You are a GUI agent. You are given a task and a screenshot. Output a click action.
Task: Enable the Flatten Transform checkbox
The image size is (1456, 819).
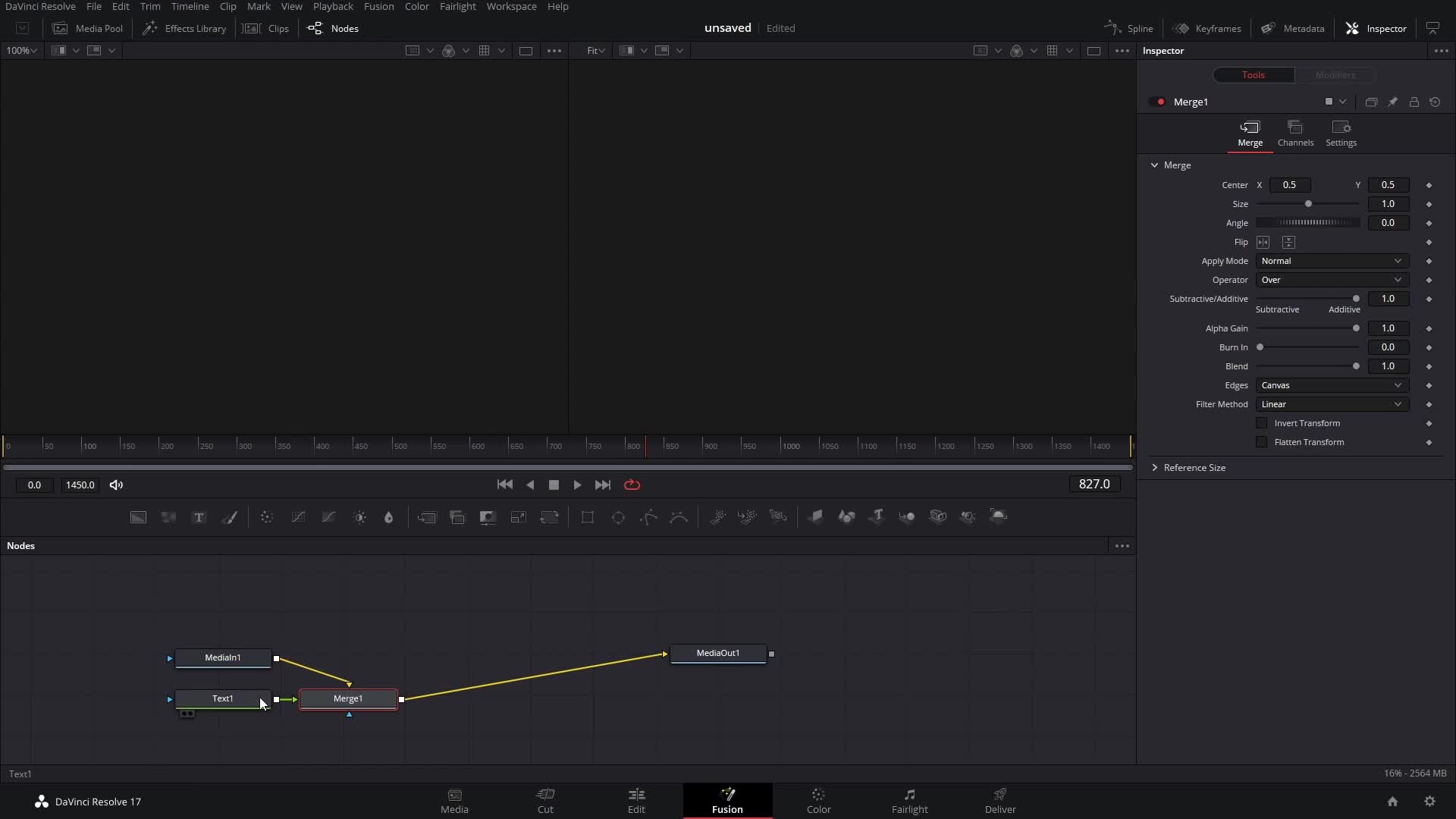[x=1262, y=442]
